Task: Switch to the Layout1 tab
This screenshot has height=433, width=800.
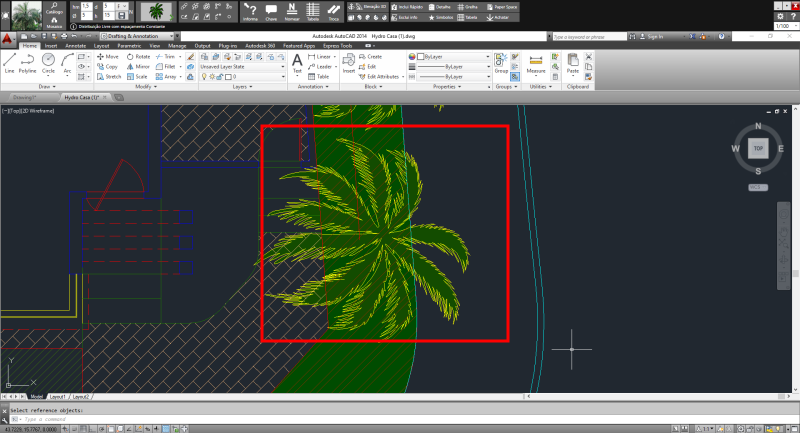Action: click(x=57, y=396)
